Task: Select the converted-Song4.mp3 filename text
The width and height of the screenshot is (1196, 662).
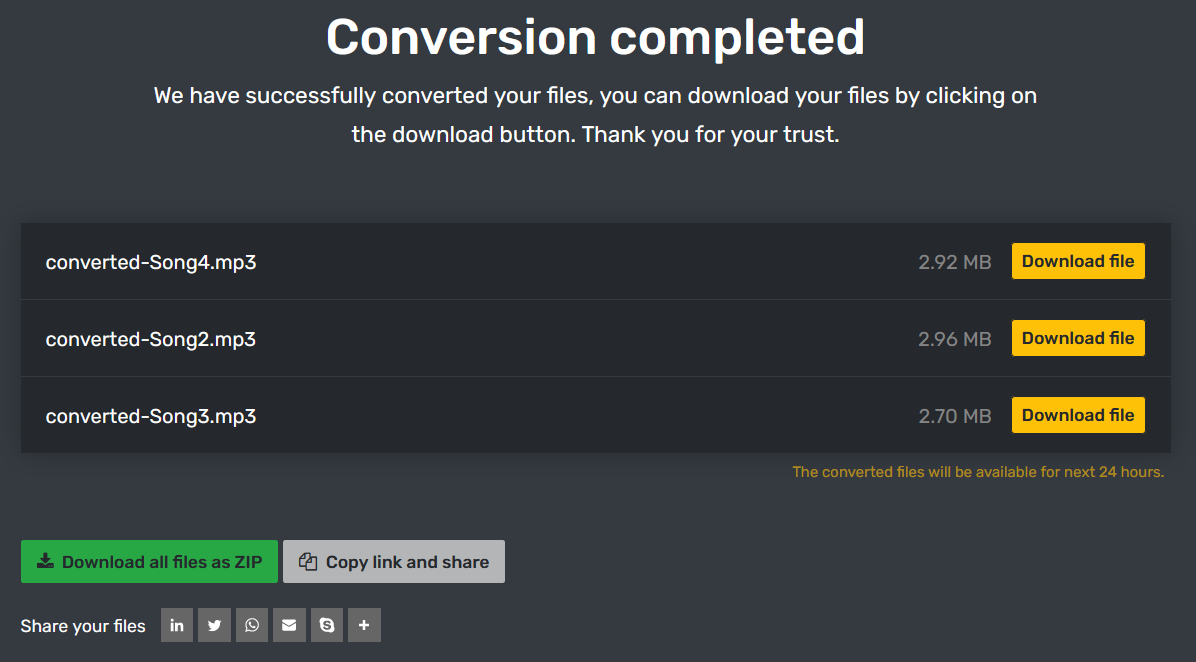Action: tap(151, 263)
